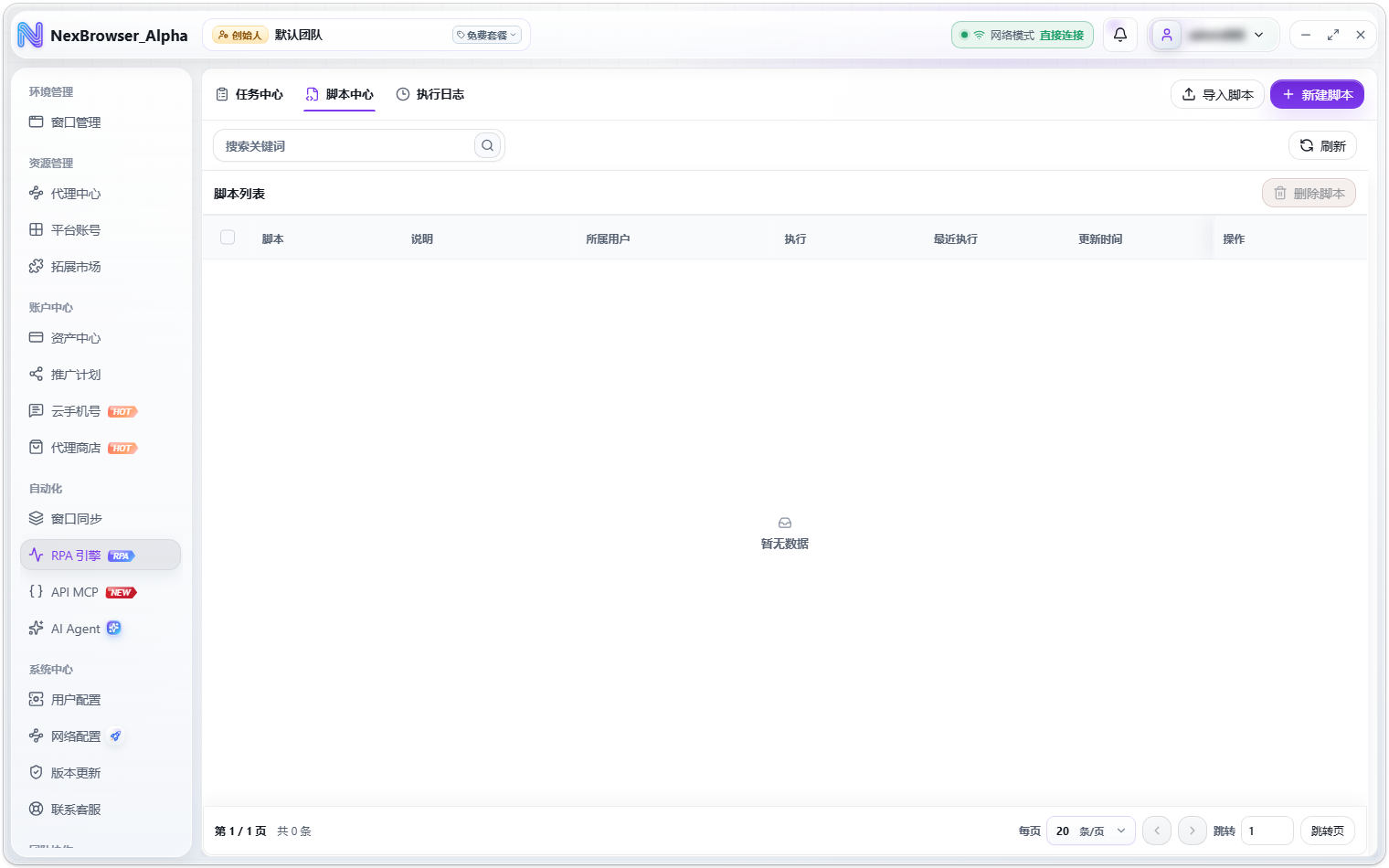Open API MCP in the sidebar

coord(101,592)
